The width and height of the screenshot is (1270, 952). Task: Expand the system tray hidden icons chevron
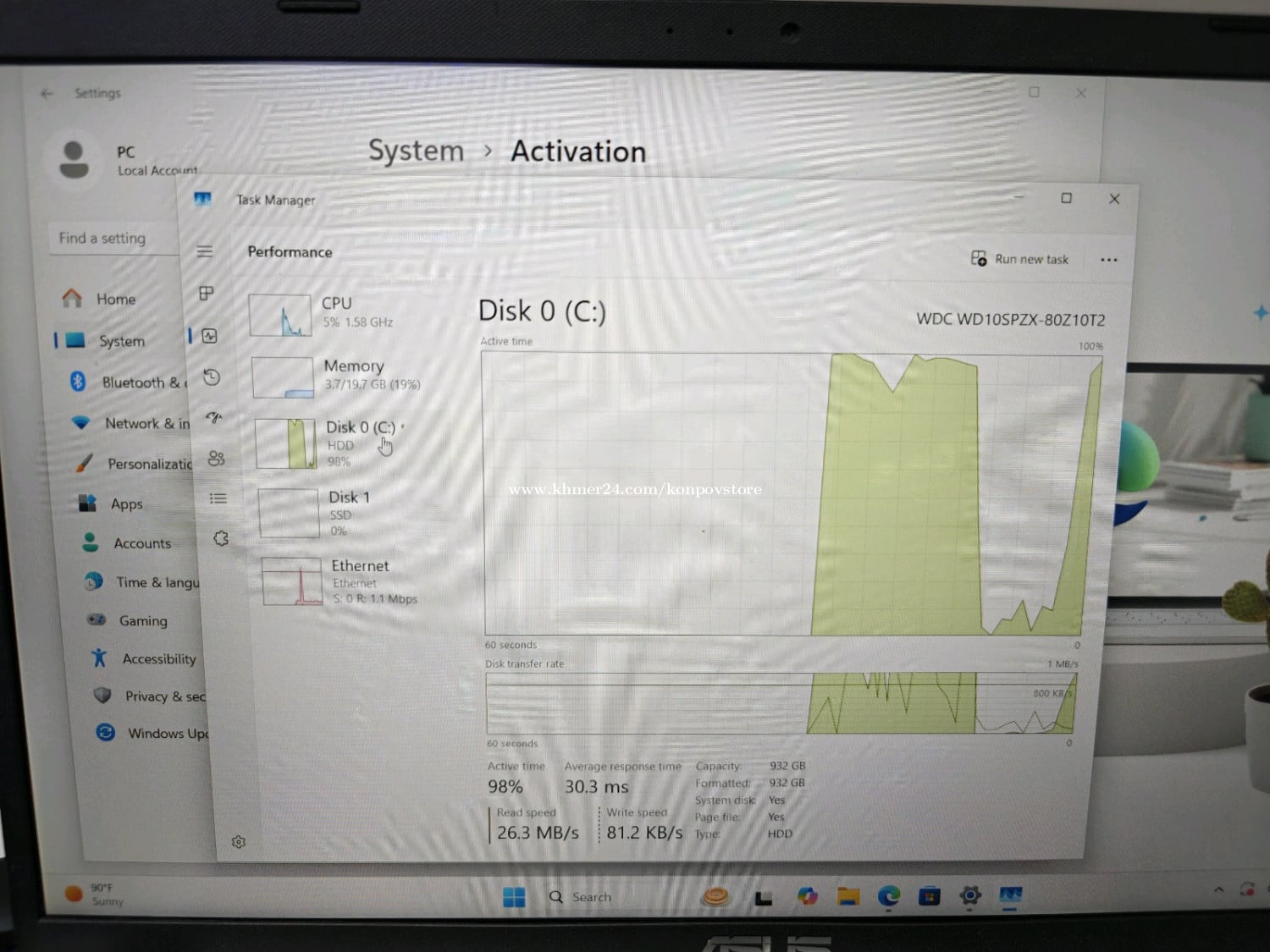click(x=1218, y=889)
